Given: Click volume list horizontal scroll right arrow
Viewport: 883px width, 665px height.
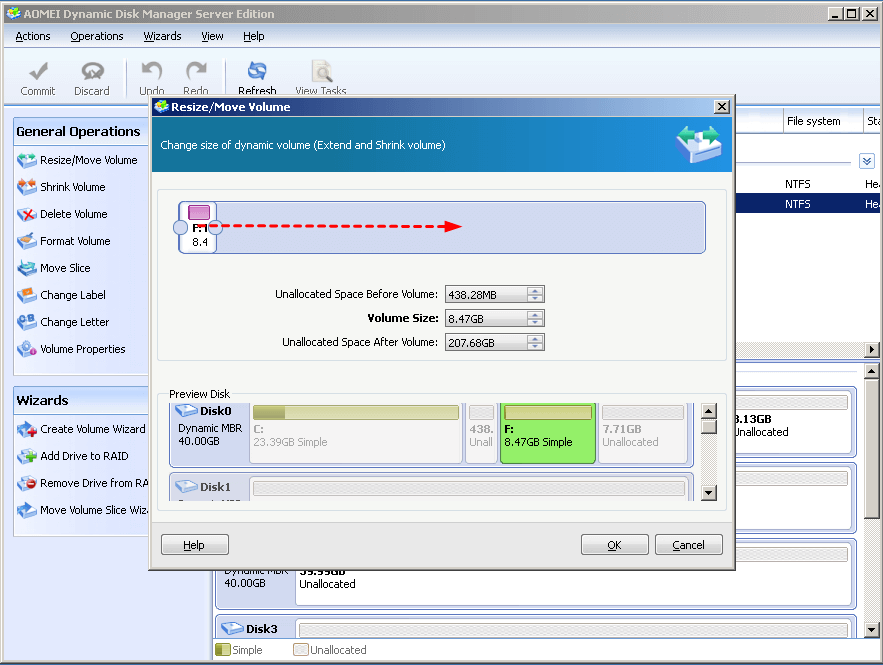Looking at the screenshot, I should tap(872, 350).
